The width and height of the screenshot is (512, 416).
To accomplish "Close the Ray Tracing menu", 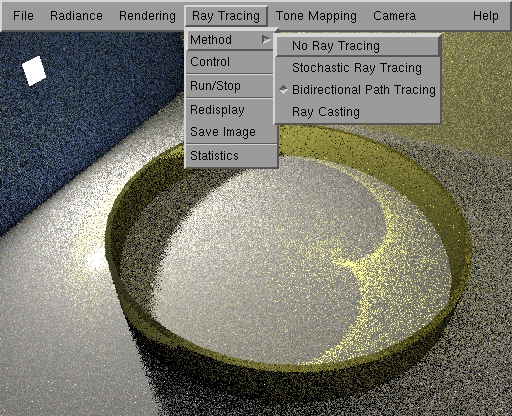I will click(226, 16).
